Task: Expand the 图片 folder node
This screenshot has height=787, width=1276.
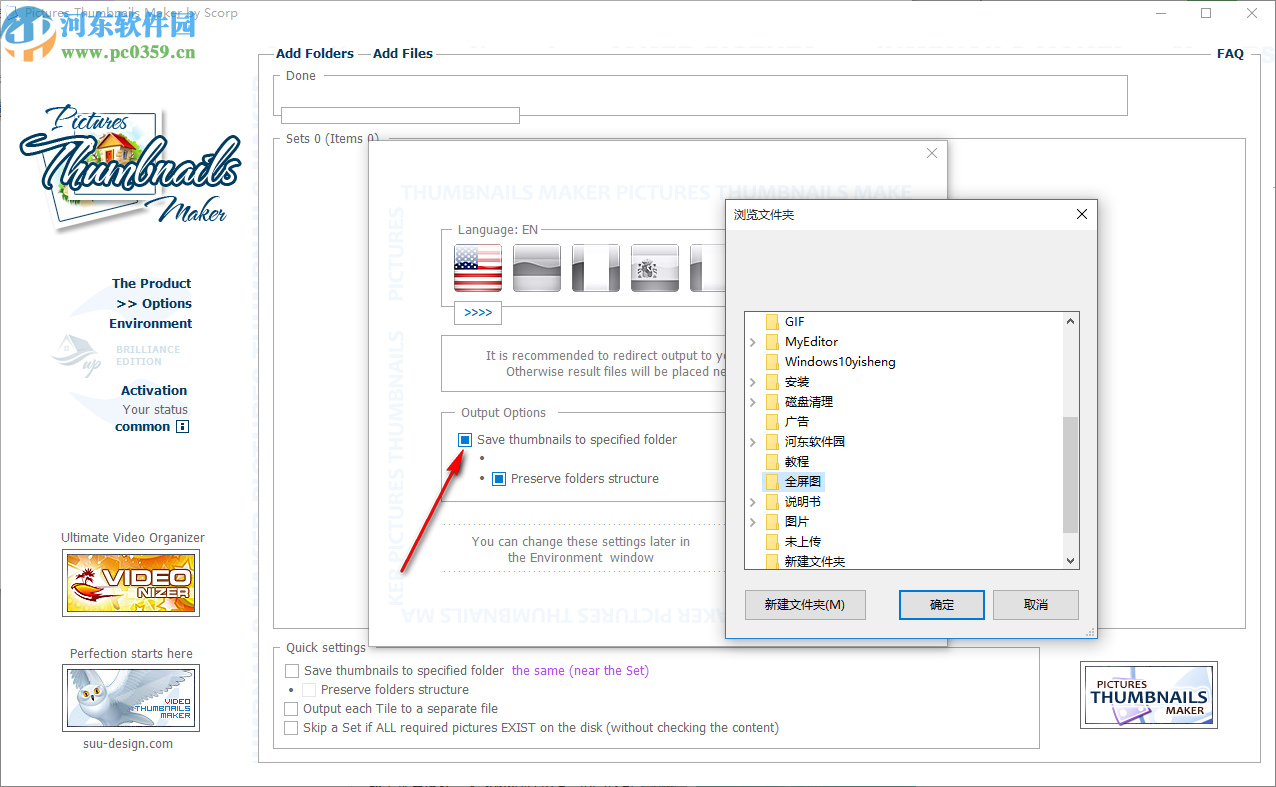Action: 753,522
